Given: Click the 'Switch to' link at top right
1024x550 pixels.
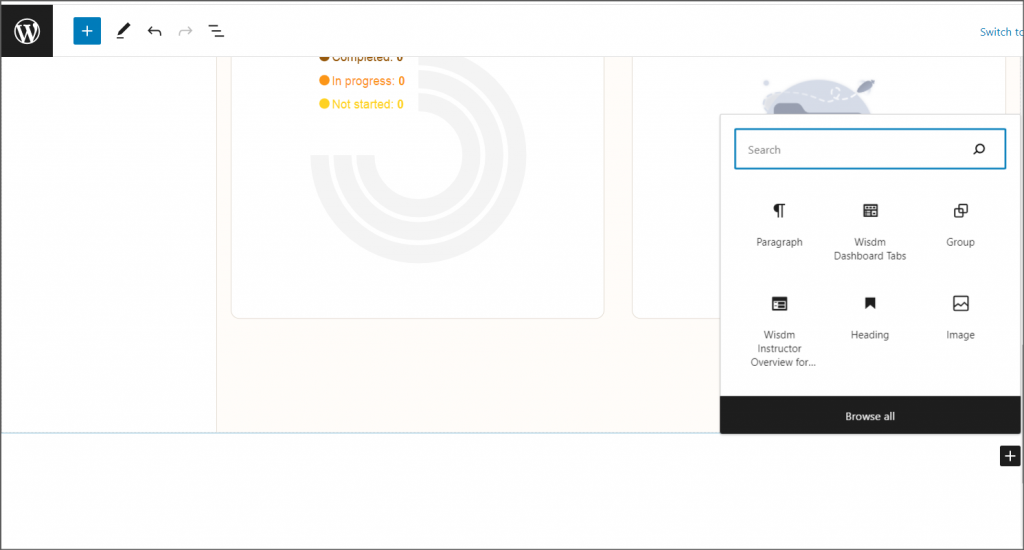Looking at the screenshot, I should click(1000, 32).
